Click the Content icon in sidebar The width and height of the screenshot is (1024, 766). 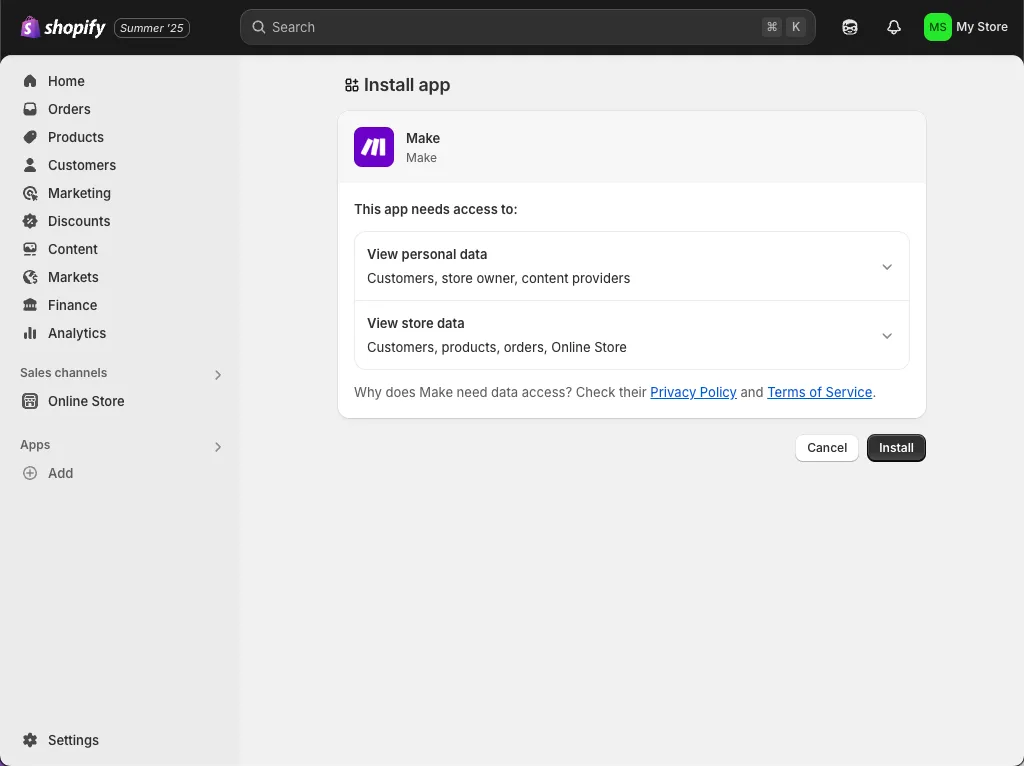[x=30, y=249]
